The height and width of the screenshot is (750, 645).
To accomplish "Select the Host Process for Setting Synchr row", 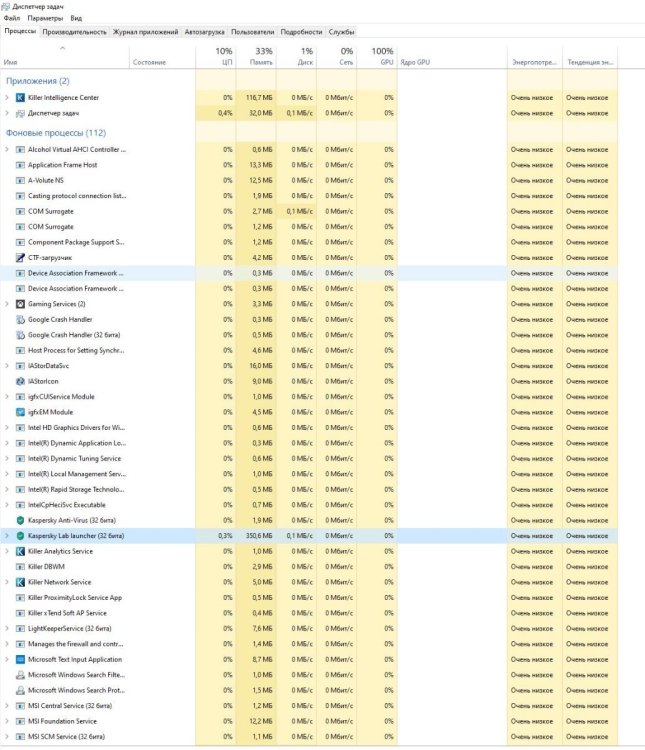I will 309,351.
